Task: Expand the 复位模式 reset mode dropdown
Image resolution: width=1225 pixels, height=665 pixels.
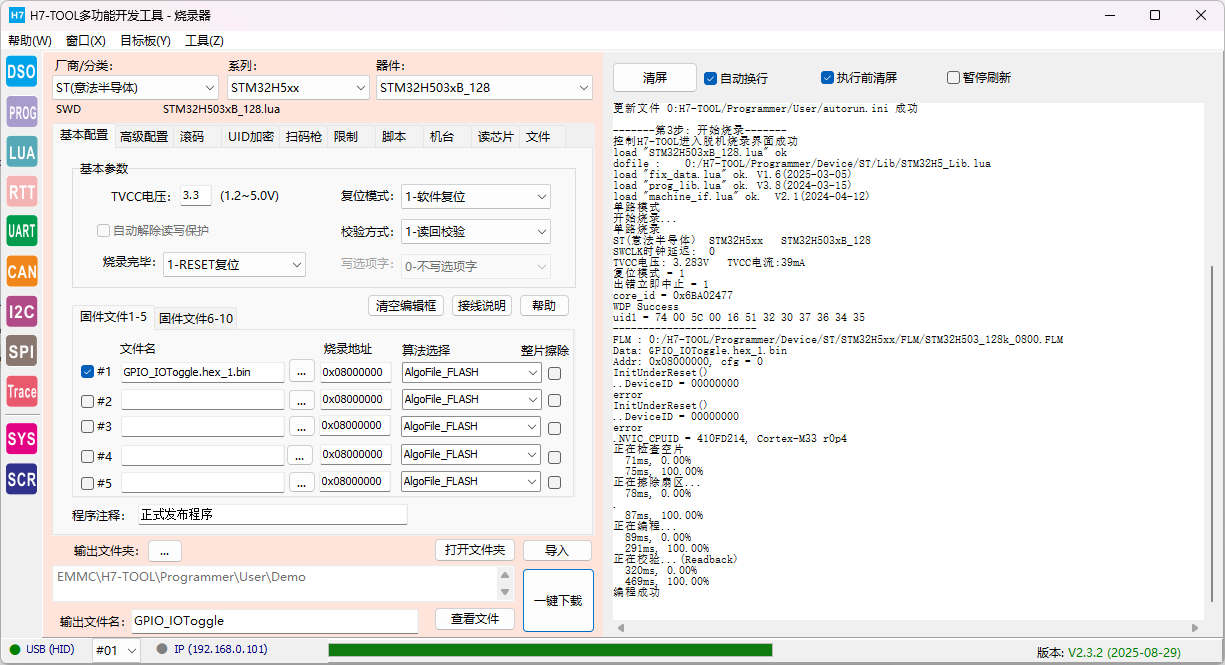Action: coord(476,197)
